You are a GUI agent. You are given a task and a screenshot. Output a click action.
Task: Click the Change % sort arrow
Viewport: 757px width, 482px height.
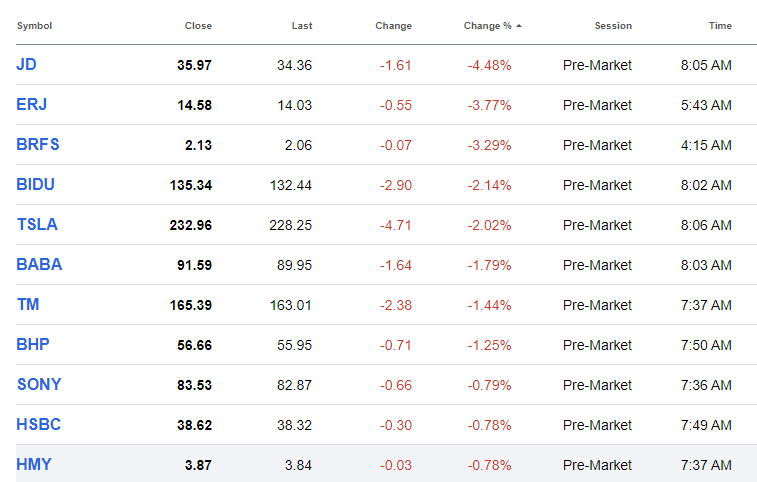click(518, 26)
